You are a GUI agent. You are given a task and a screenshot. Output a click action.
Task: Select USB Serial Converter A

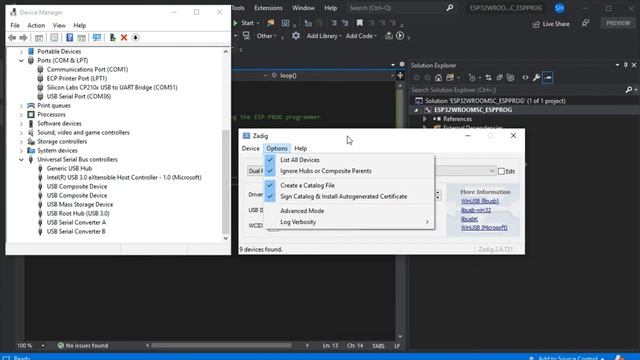point(76,222)
